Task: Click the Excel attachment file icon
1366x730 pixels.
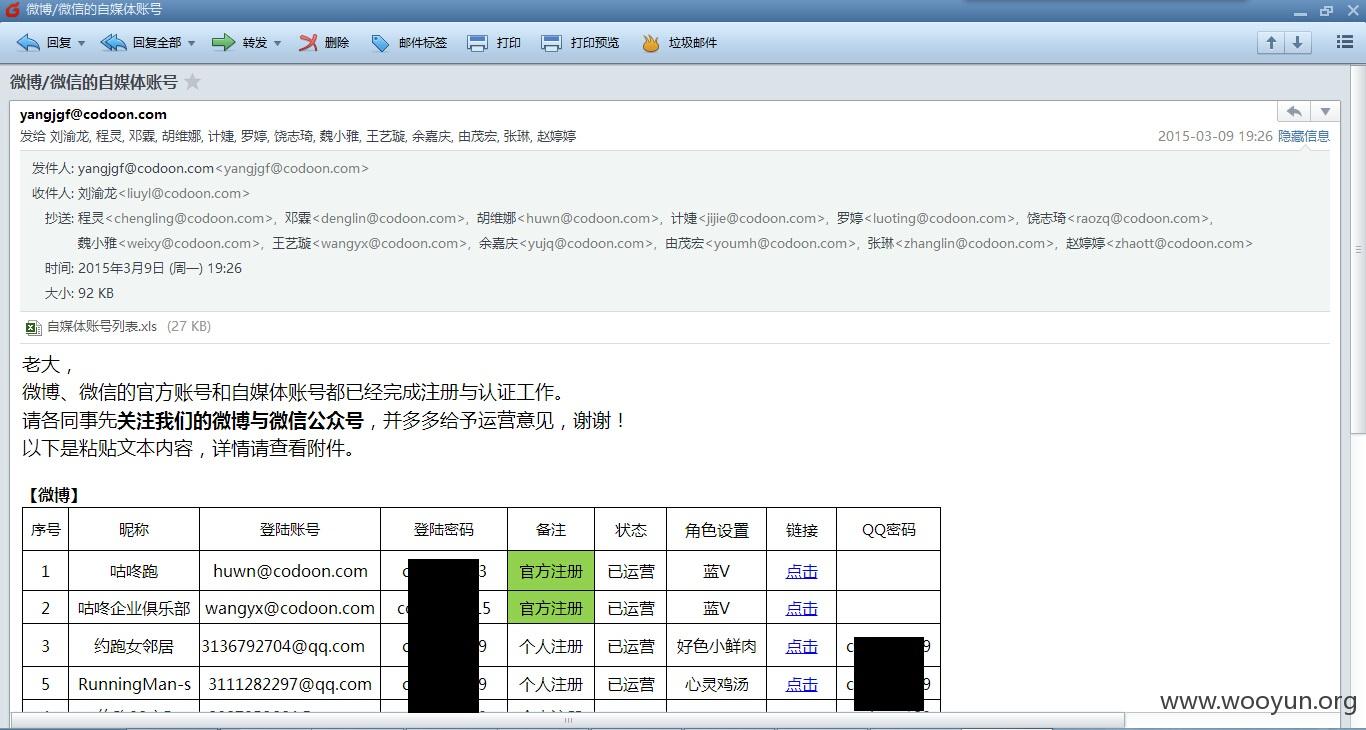Action: (x=33, y=327)
